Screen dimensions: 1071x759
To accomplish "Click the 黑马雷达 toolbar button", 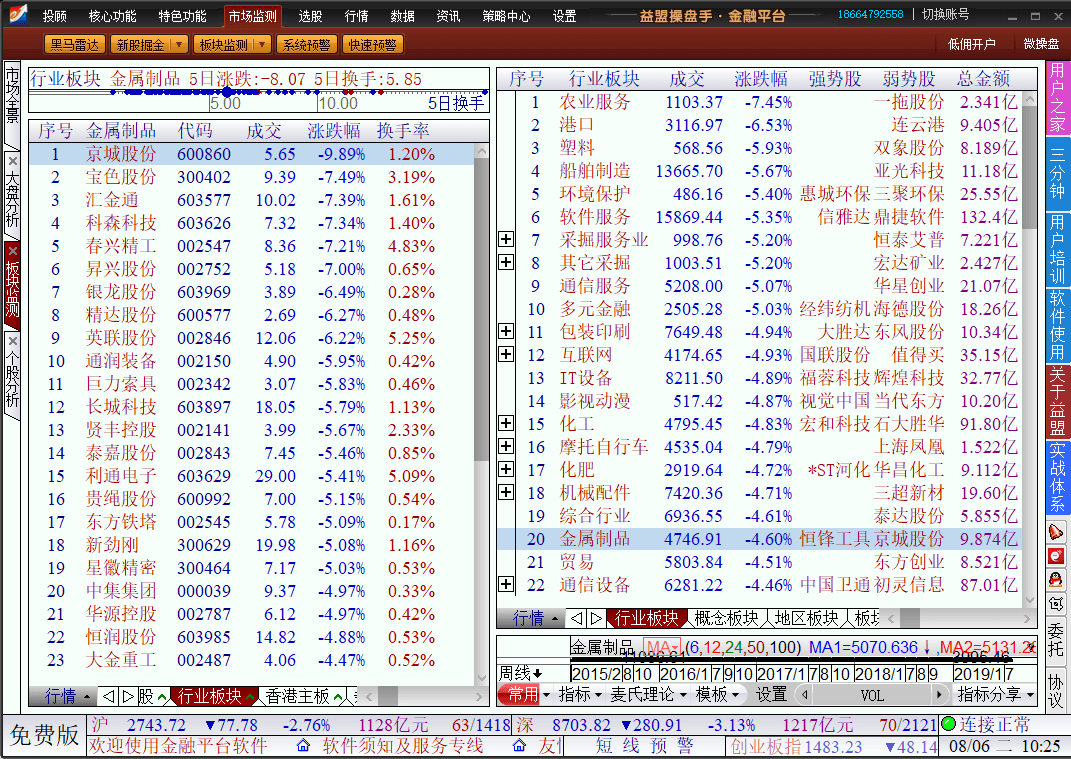I will click(x=74, y=44).
